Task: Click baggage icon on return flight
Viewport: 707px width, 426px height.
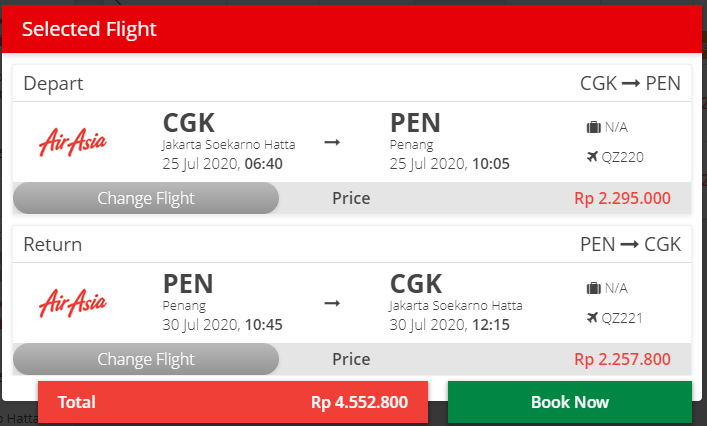Action: pyautogui.click(x=593, y=288)
